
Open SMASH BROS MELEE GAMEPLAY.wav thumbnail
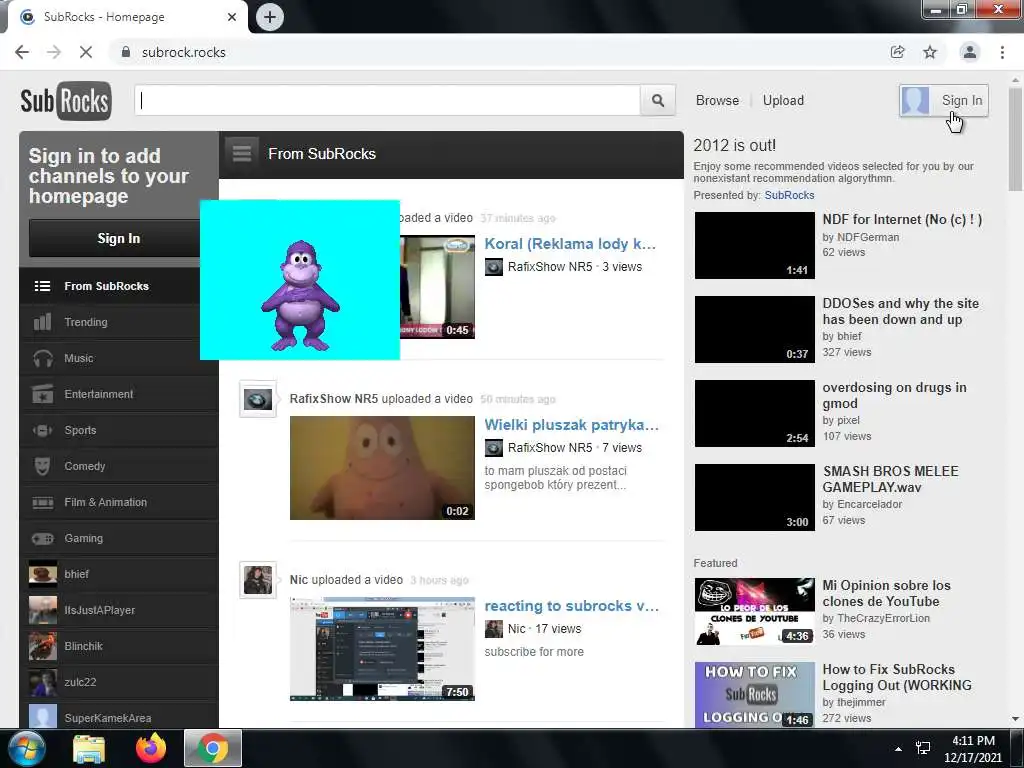pos(754,498)
